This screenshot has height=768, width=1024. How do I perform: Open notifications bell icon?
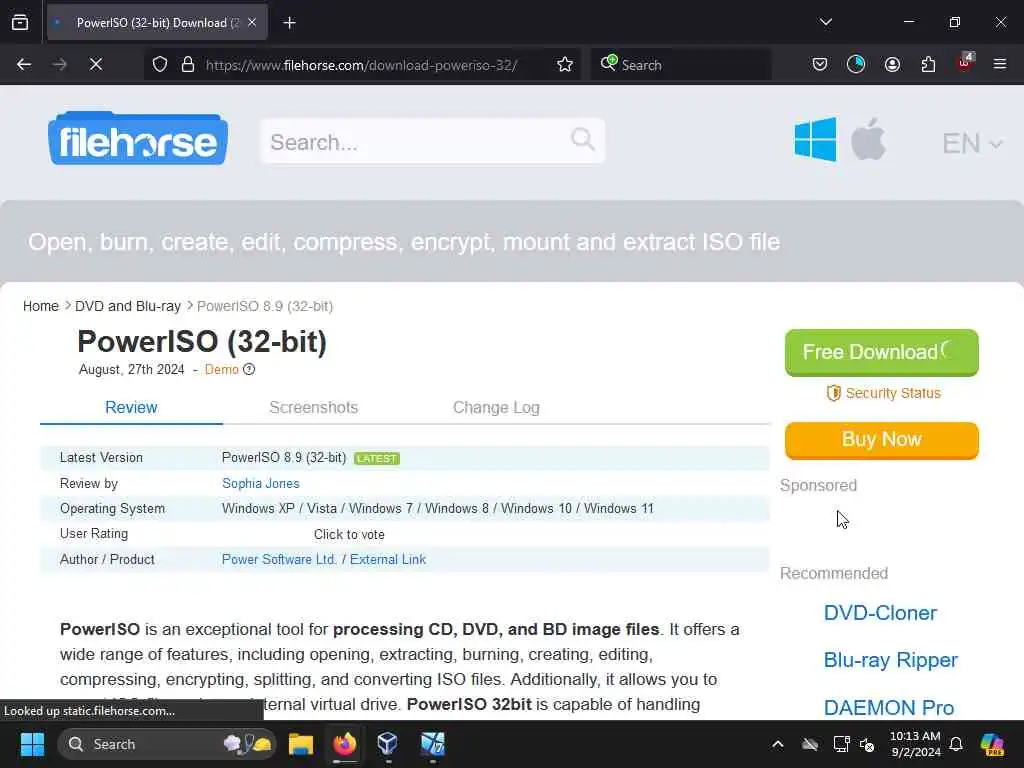pyautogui.click(x=956, y=744)
